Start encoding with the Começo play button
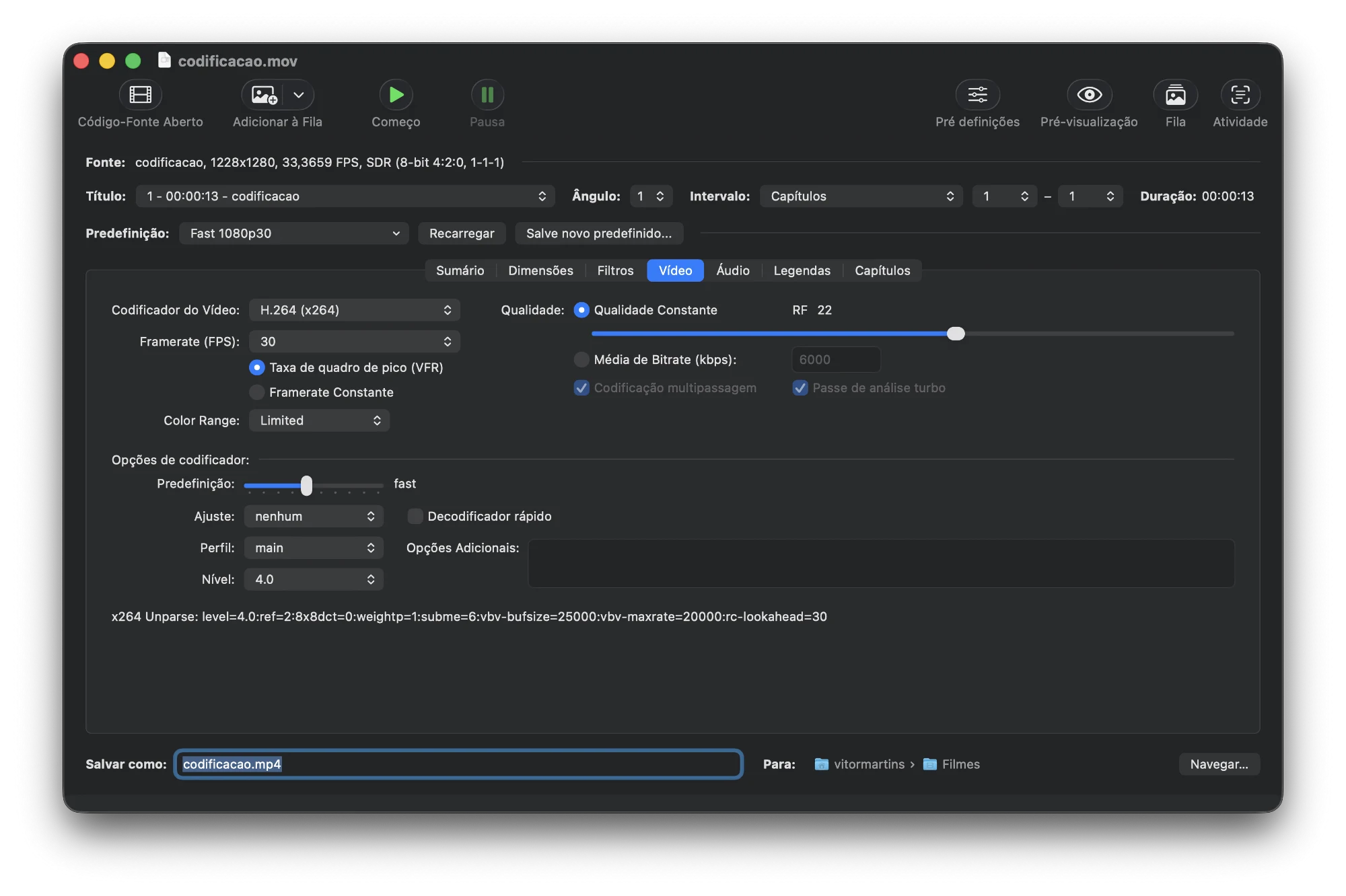 (396, 95)
